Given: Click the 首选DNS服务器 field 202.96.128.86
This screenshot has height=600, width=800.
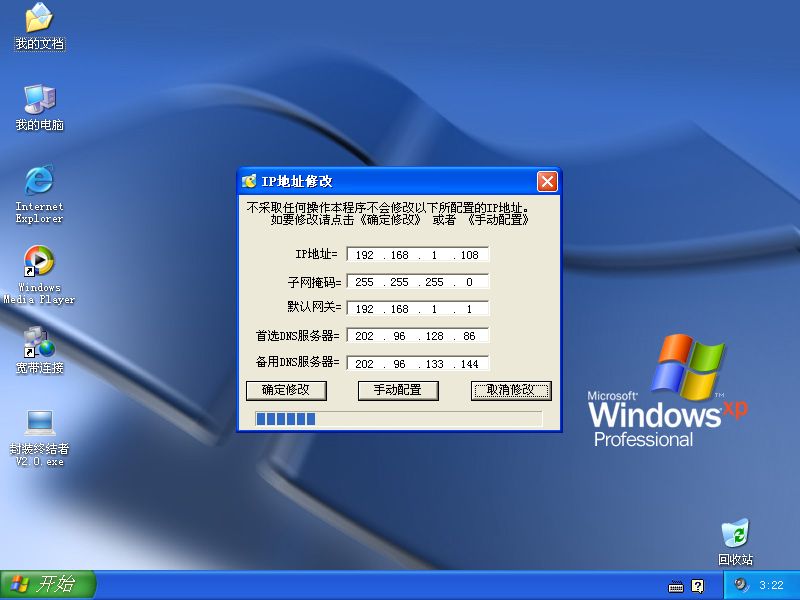Looking at the screenshot, I should pyautogui.click(x=417, y=335).
